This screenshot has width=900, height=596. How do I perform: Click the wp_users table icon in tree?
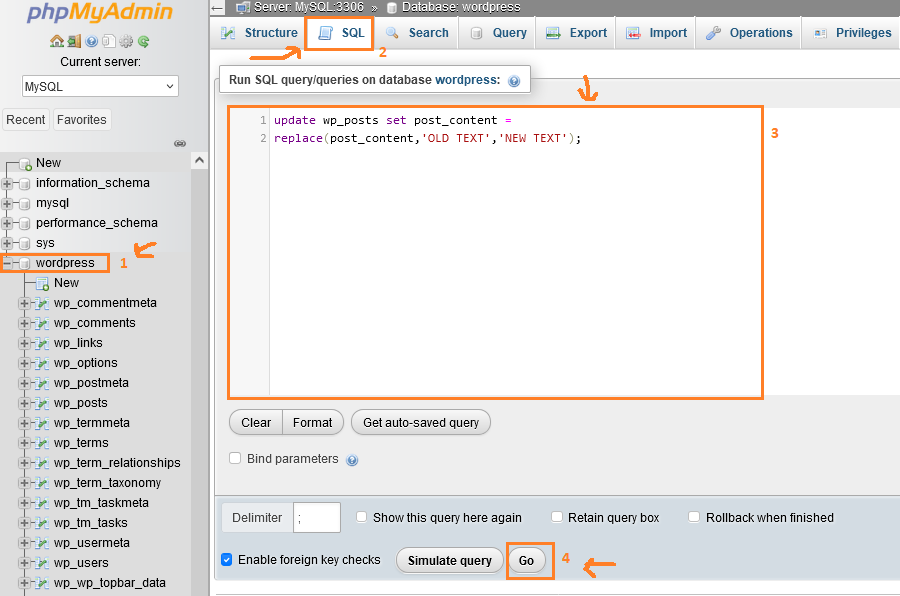click(x=42, y=563)
